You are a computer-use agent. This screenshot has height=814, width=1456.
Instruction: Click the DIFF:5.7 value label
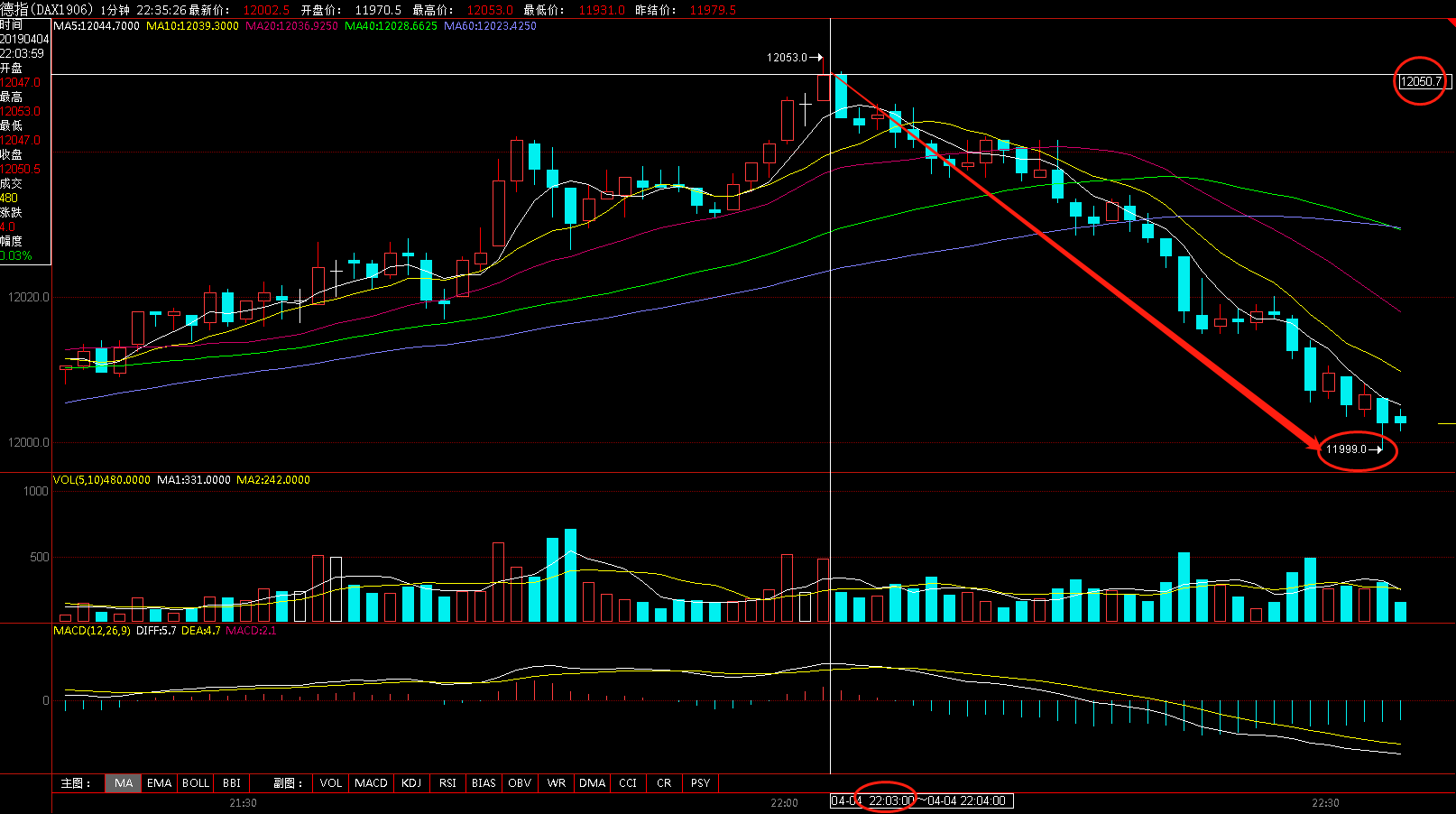point(156,631)
